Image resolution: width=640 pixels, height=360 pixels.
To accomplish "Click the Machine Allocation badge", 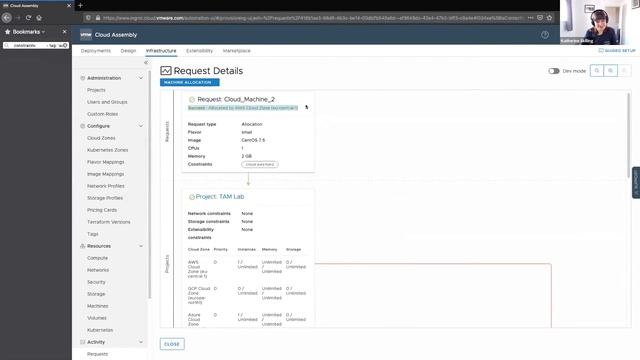I will coord(189,82).
